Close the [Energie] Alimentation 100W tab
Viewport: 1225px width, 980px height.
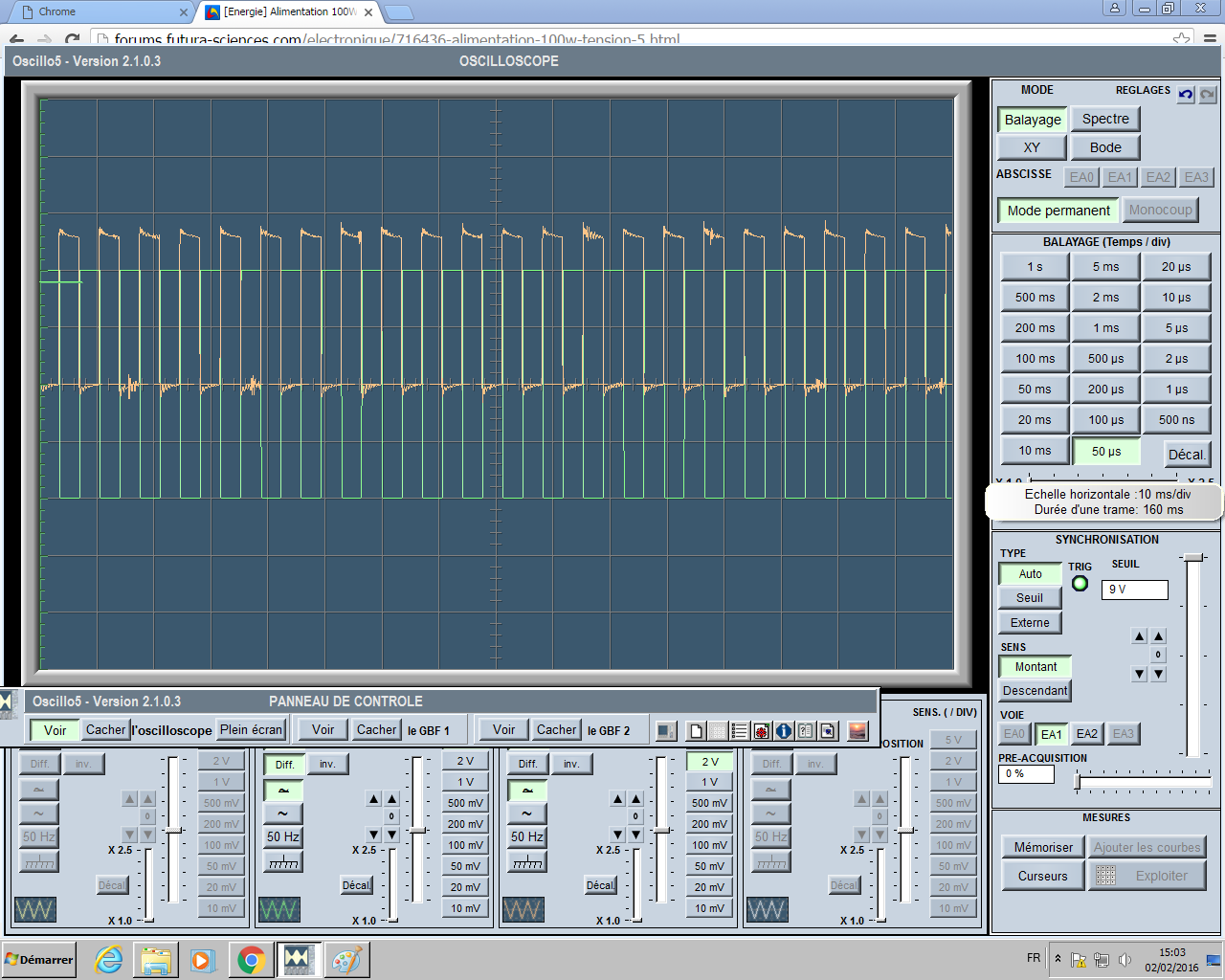[x=368, y=12]
